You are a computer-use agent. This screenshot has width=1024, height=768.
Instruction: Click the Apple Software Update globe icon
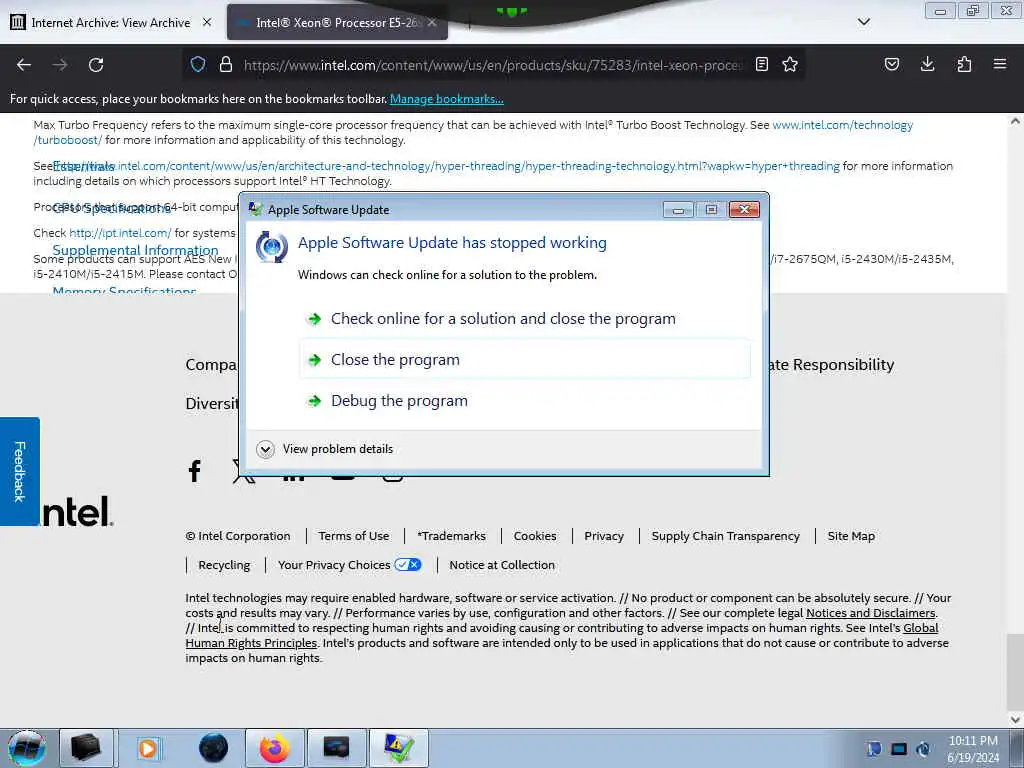[272, 247]
